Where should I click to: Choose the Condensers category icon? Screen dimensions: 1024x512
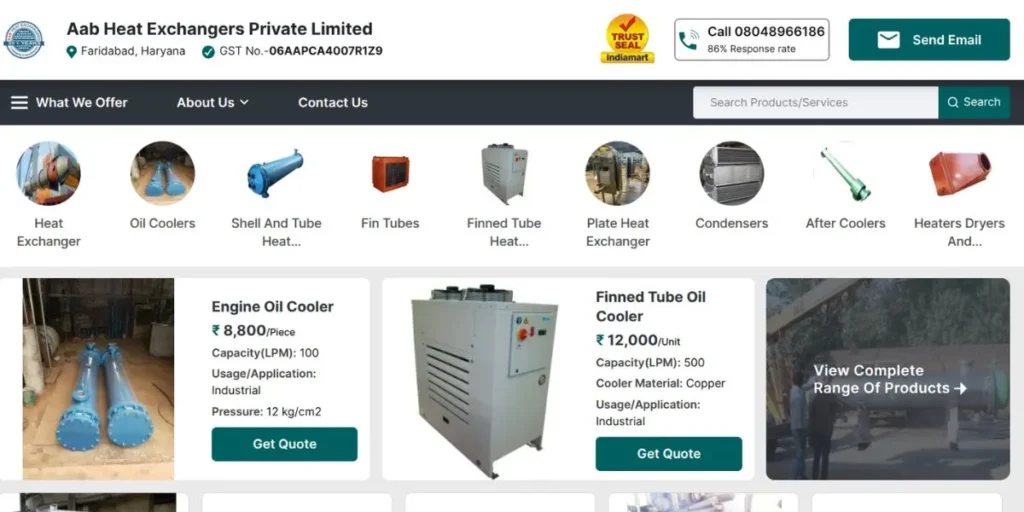(731, 173)
